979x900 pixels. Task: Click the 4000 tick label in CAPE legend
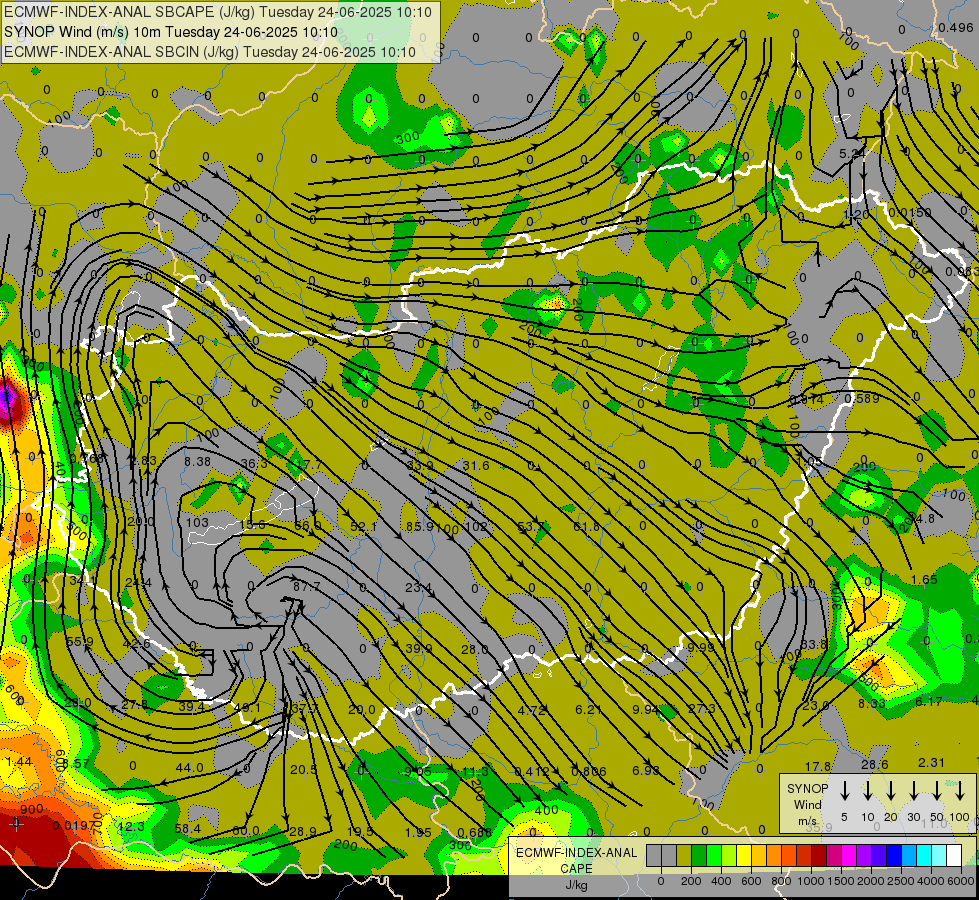point(931,881)
